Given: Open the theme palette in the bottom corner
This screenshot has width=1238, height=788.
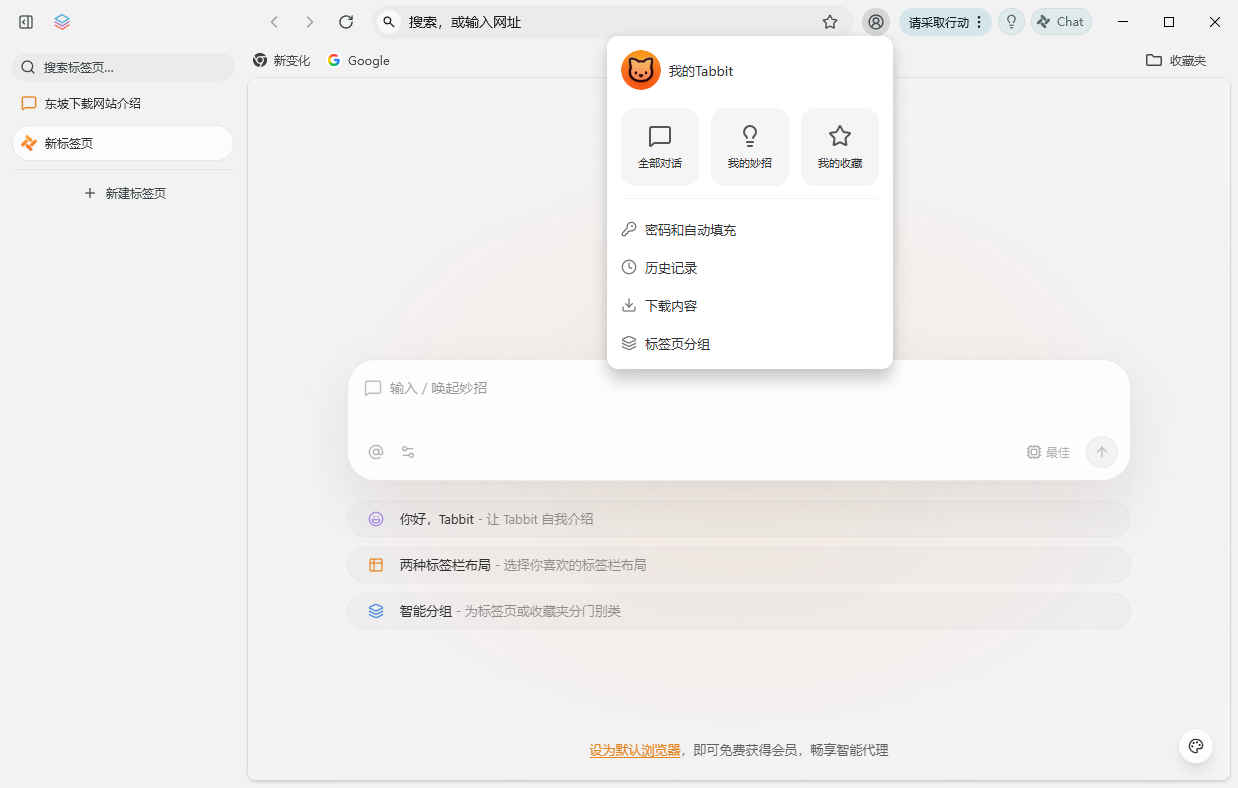Looking at the screenshot, I should tap(1195, 745).
